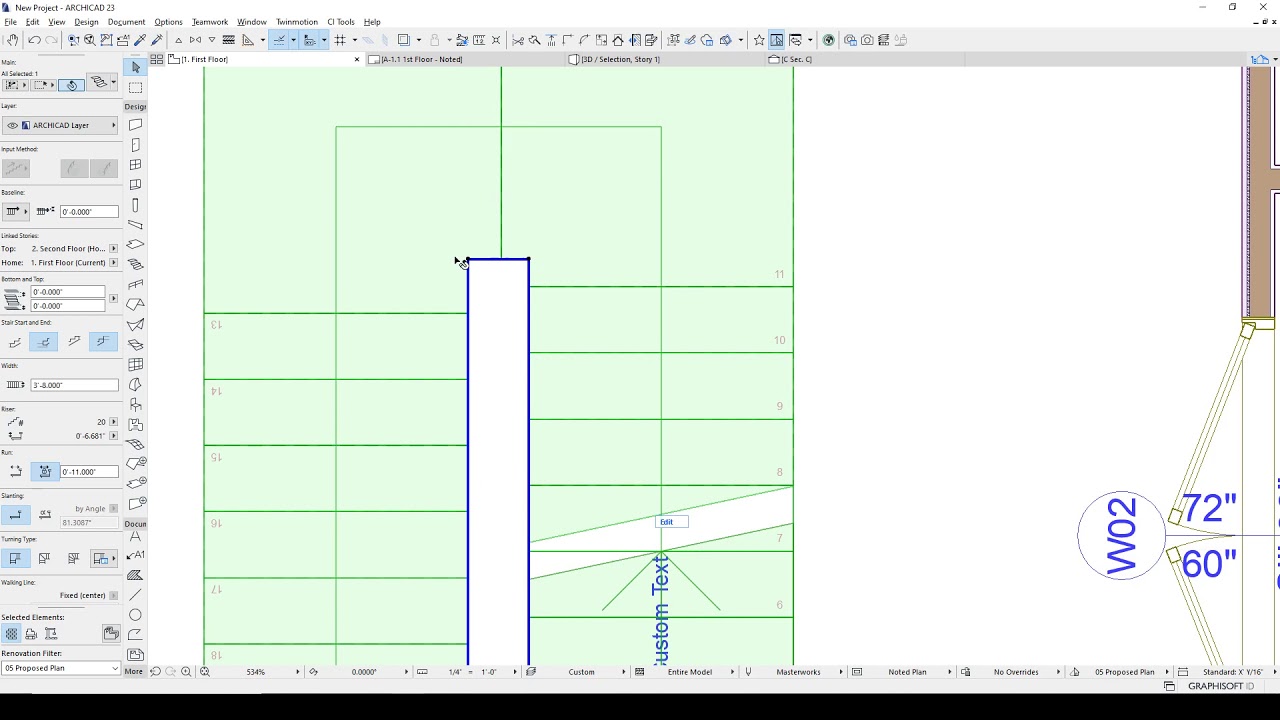Select the Line tool in the toolbox

[x=136, y=595]
